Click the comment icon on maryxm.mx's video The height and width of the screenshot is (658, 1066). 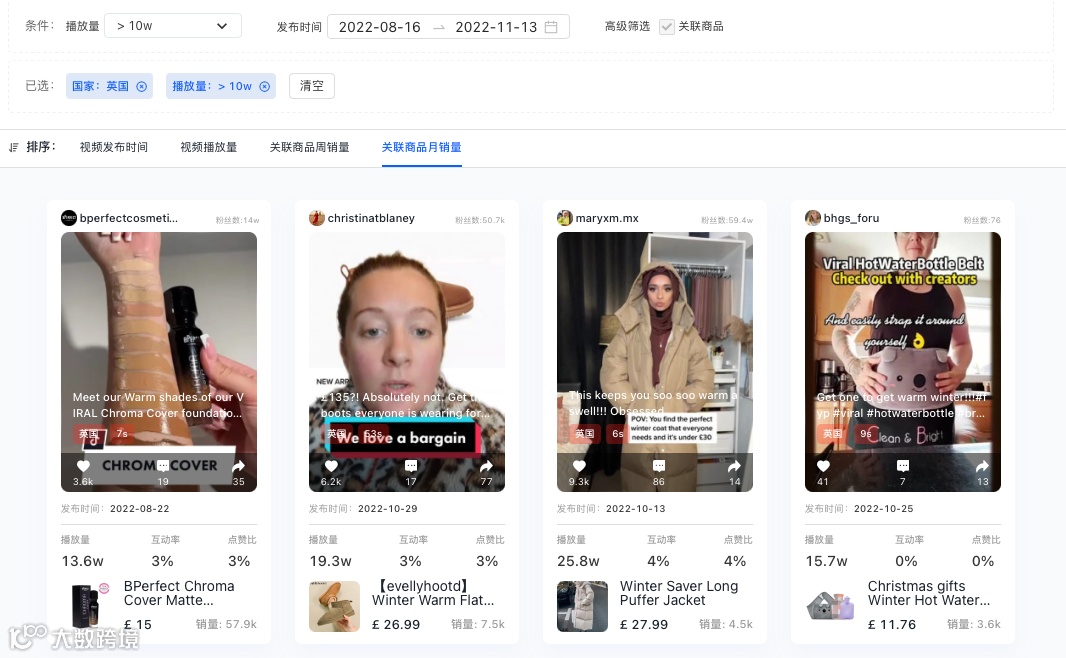[658, 466]
